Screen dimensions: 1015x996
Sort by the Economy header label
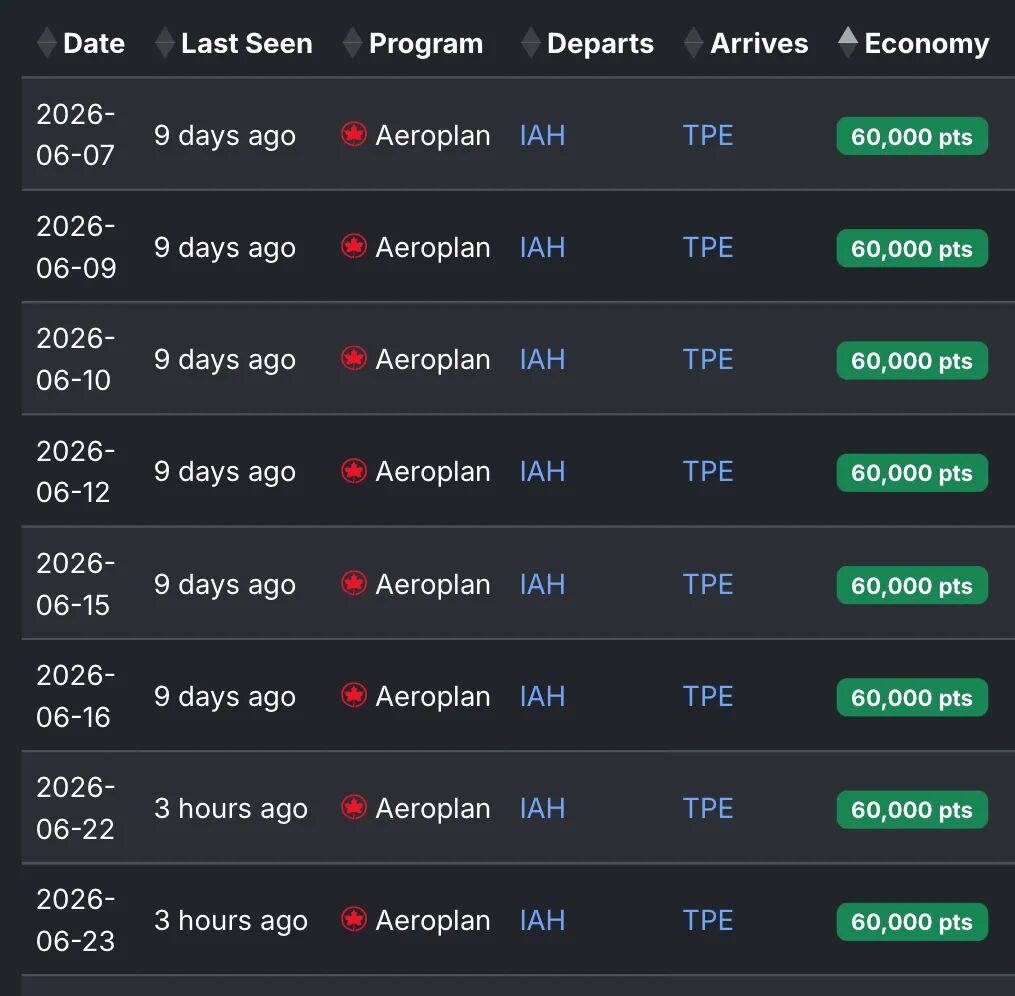pyautogui.click(x=926, y=44)
